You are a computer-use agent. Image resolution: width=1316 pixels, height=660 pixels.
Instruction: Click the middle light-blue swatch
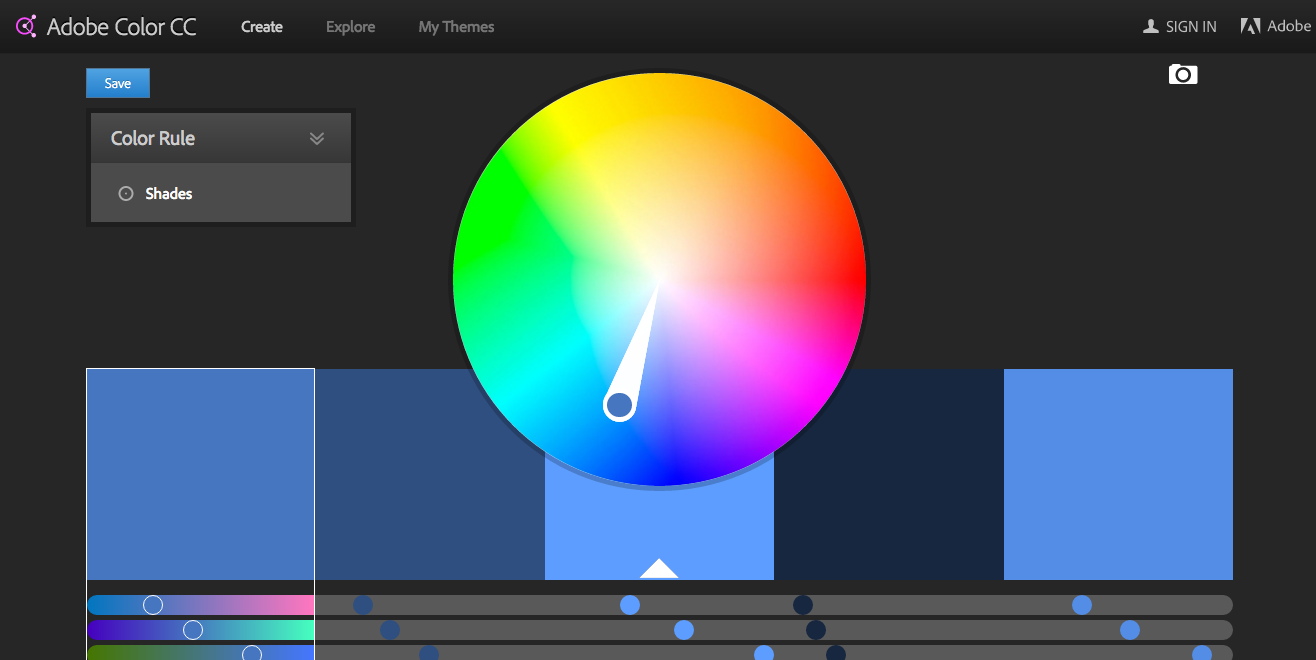click(659, 474)
